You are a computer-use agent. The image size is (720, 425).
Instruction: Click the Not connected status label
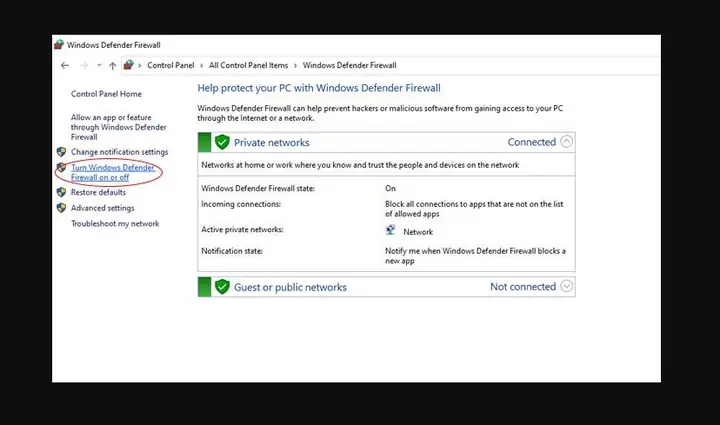coord(523,287)
